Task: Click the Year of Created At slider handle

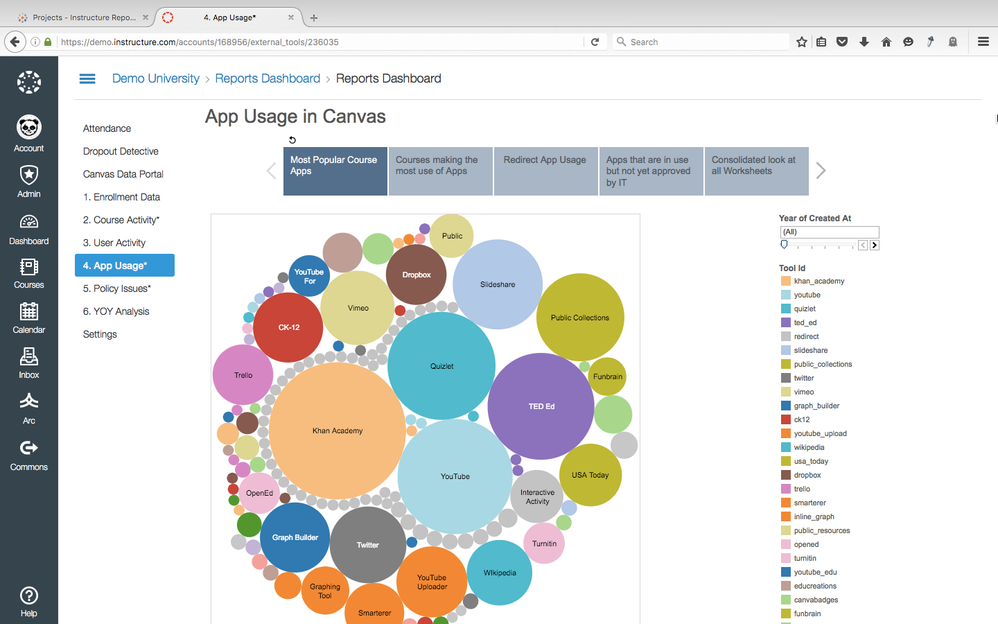Action: click(784, 245)
